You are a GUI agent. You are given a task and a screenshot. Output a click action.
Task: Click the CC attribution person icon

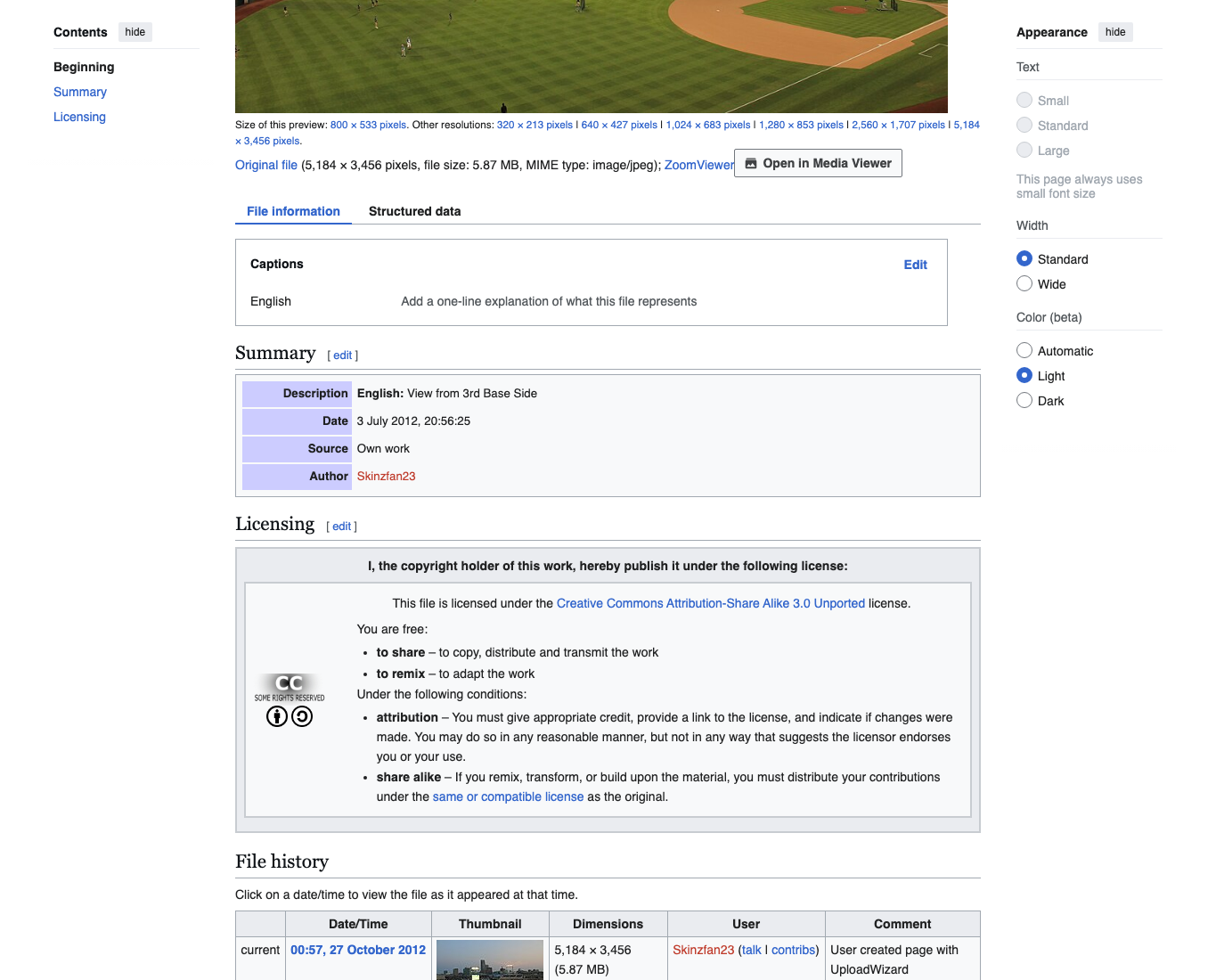(x=277, y=716)
